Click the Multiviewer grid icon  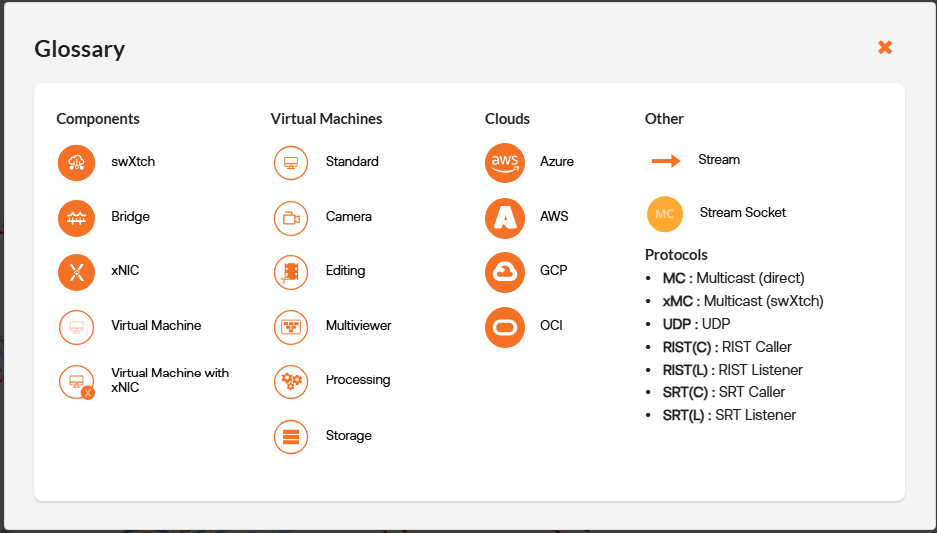[x=291, y=326]
